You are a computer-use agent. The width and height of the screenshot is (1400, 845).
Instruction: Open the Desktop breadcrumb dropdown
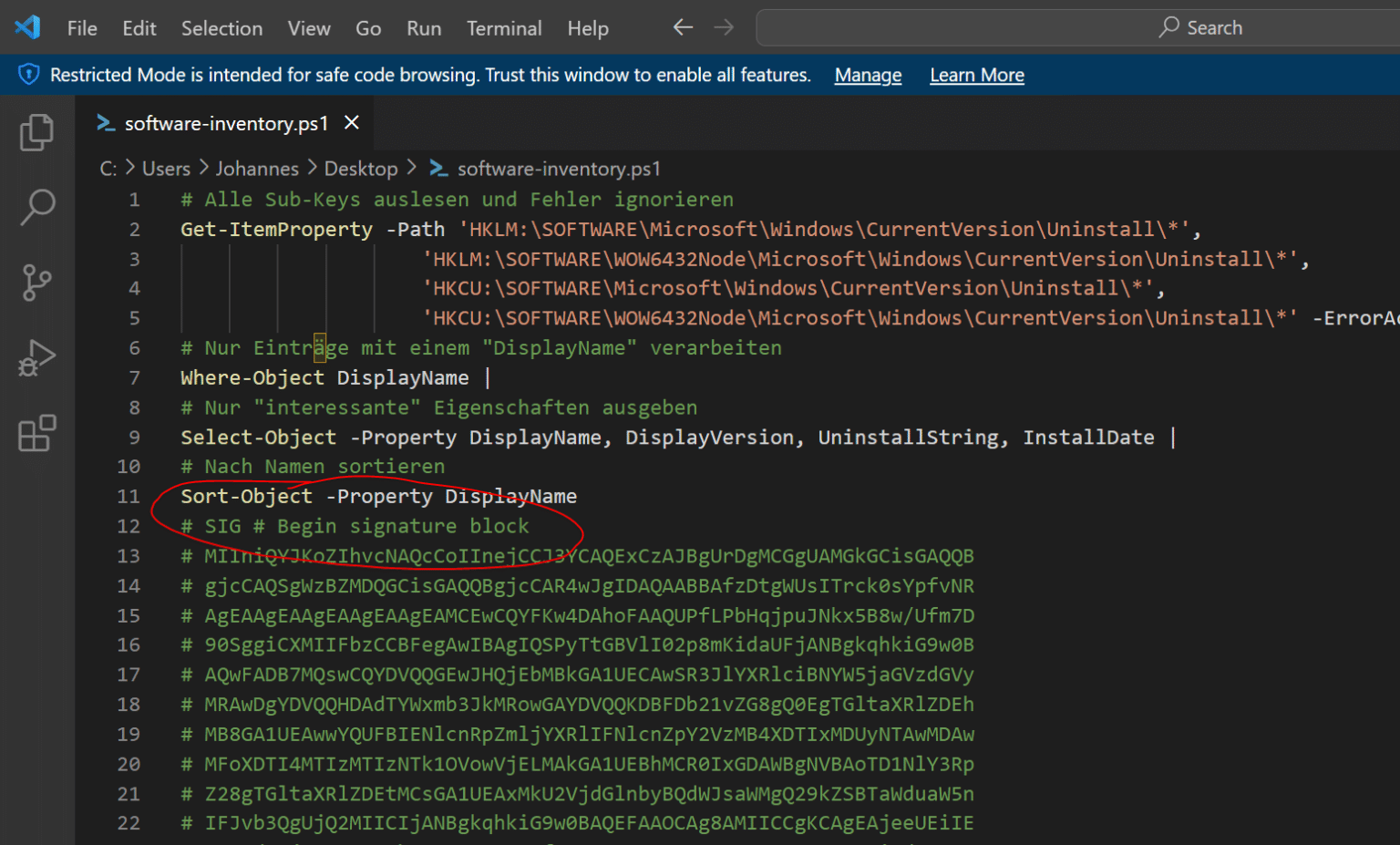361,169
